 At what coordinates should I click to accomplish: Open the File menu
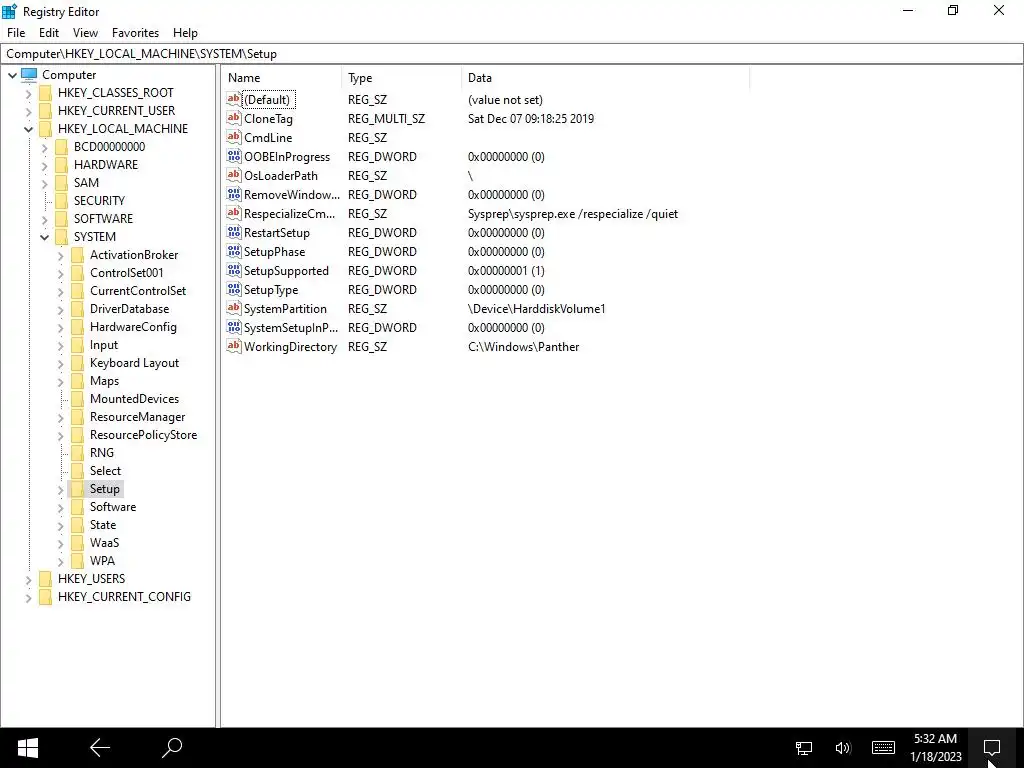tap(16, 33)
